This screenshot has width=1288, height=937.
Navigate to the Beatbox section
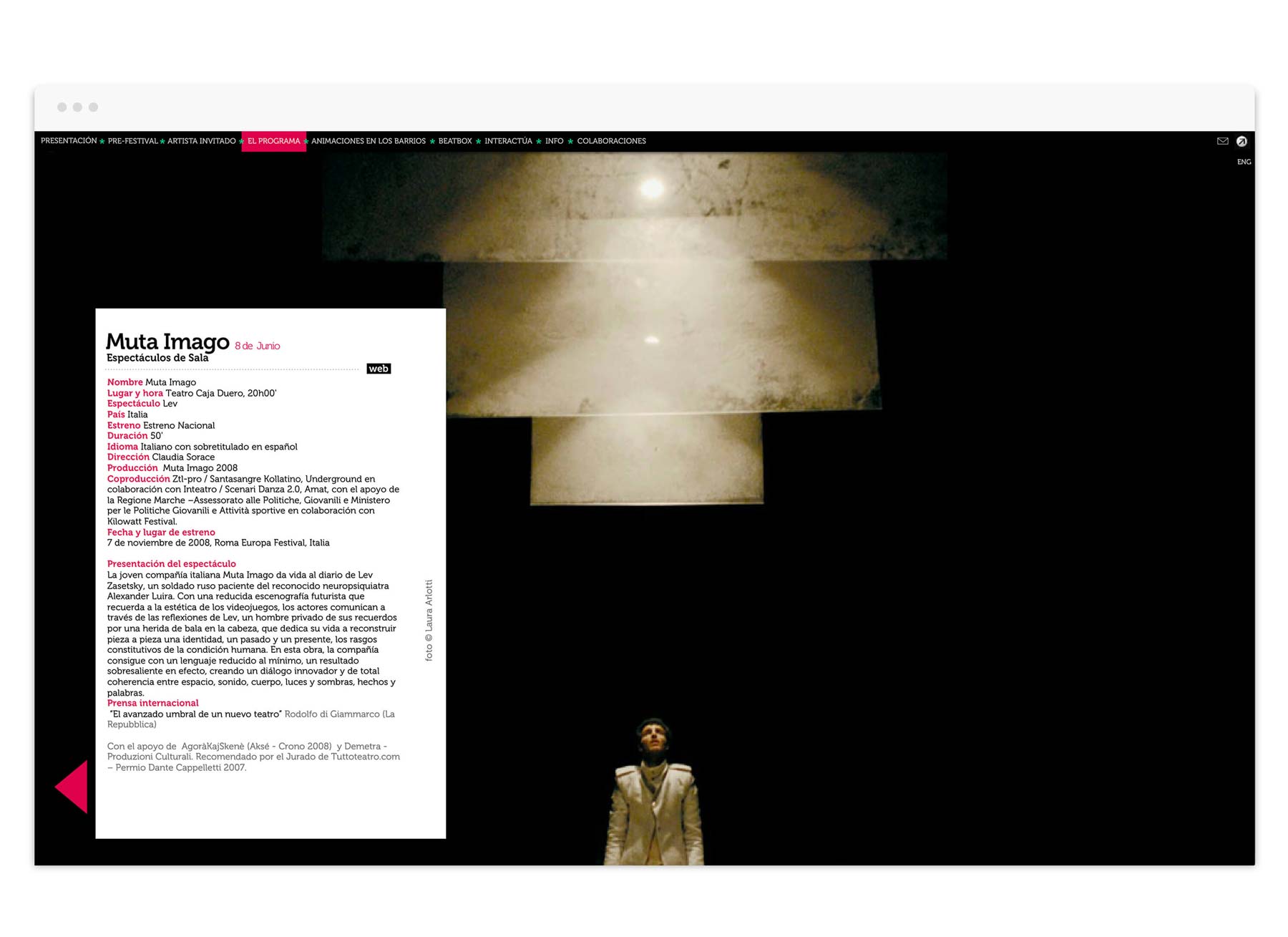[x=455, y=141]
